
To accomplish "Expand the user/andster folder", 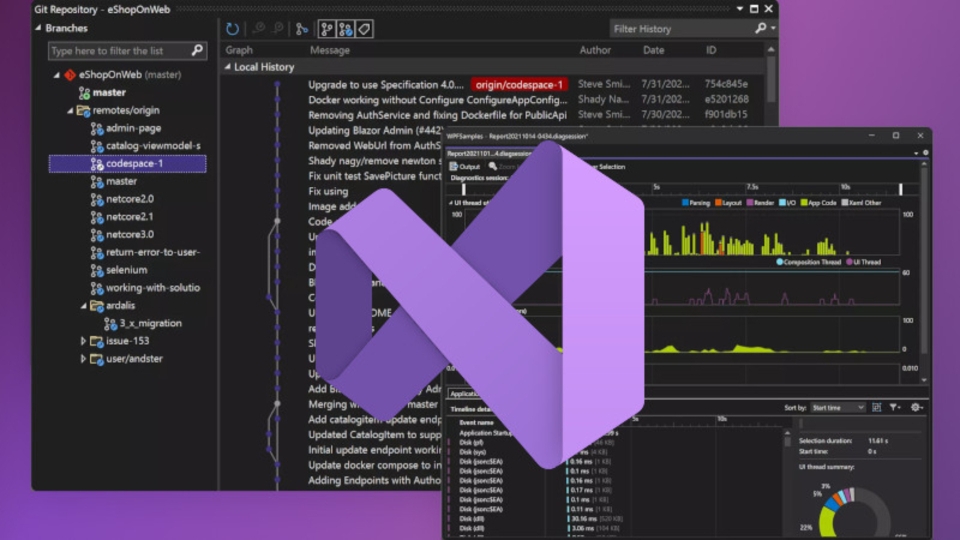I will pos(83,359).
